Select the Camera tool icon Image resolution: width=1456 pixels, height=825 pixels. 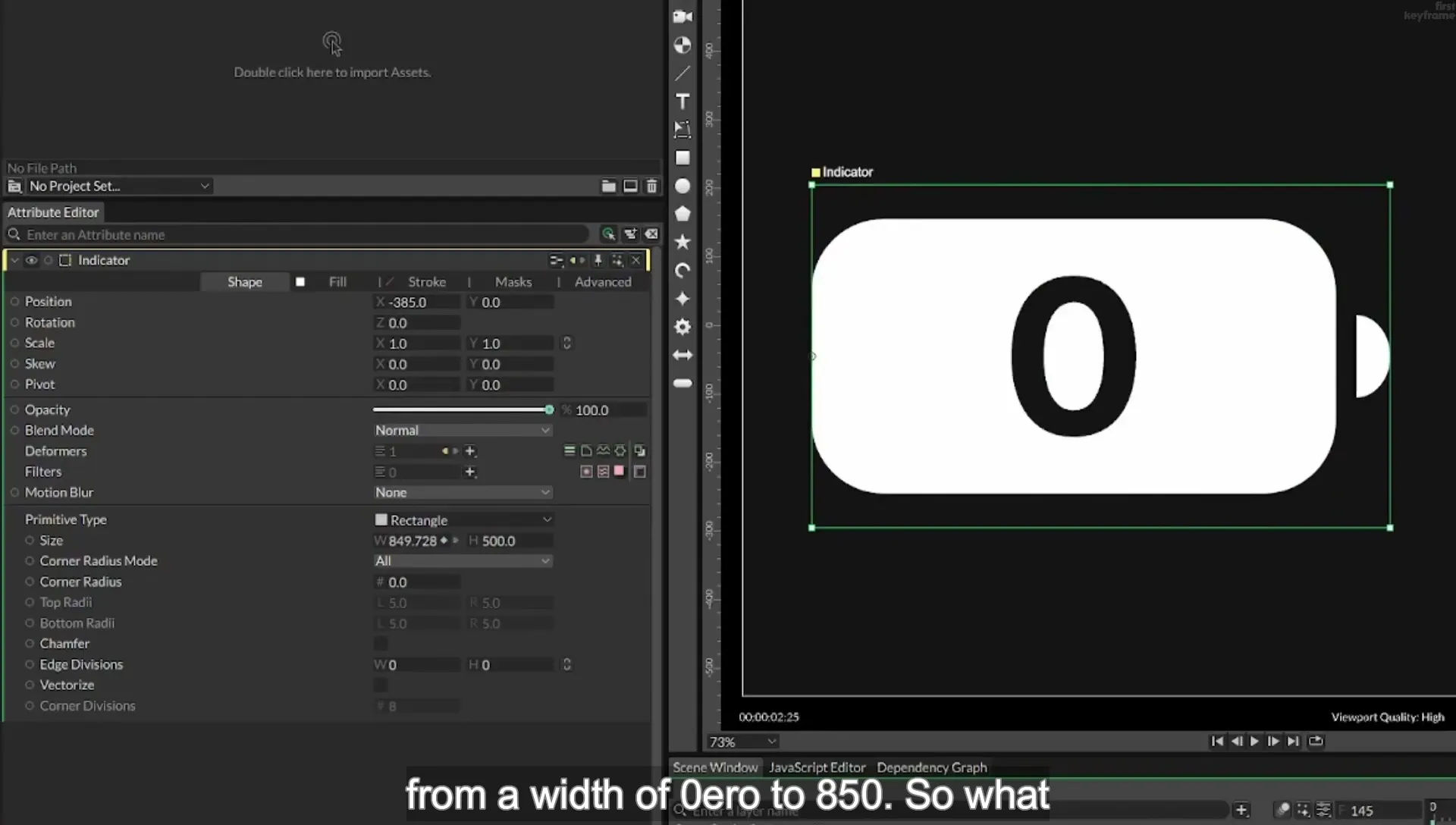coord(682,17)
